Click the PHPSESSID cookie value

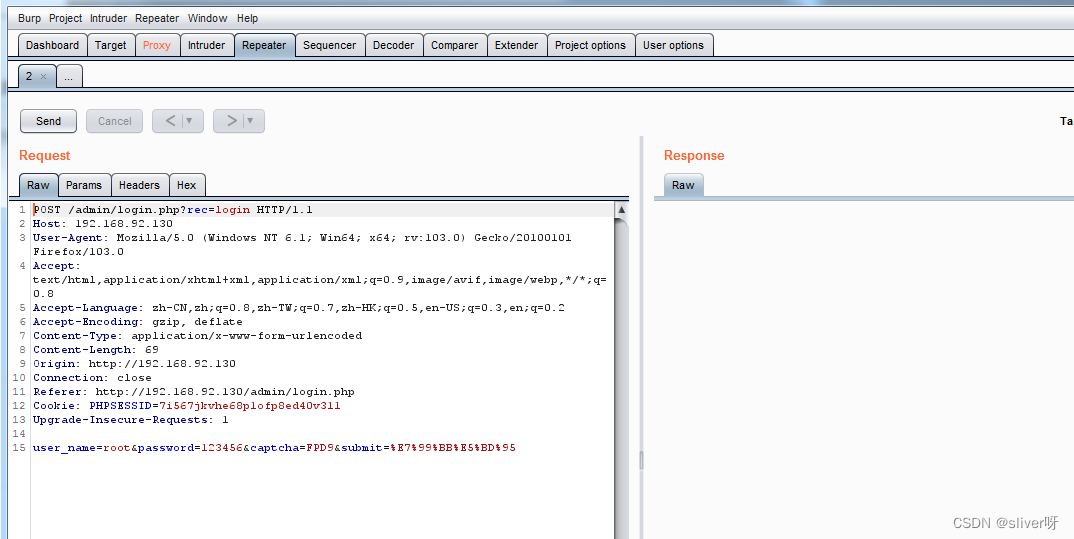tap(250, 406)
